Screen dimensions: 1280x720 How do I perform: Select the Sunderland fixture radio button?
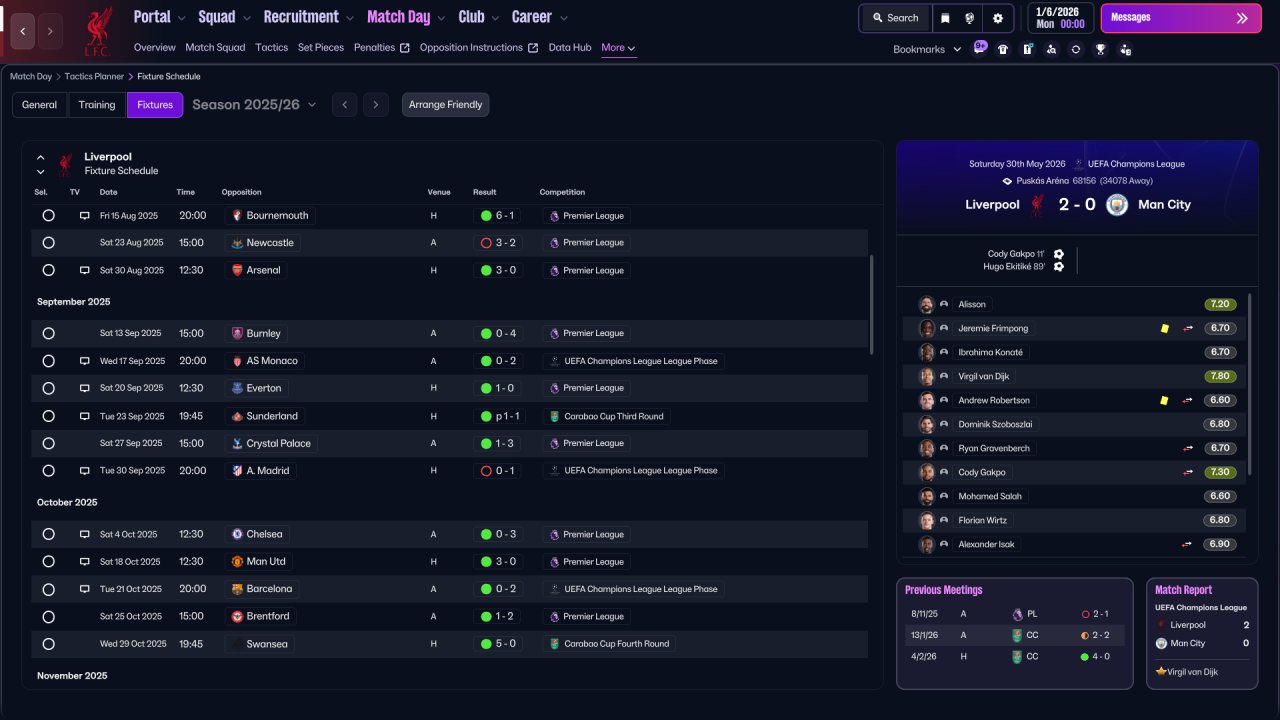click(x=48, y=416)
